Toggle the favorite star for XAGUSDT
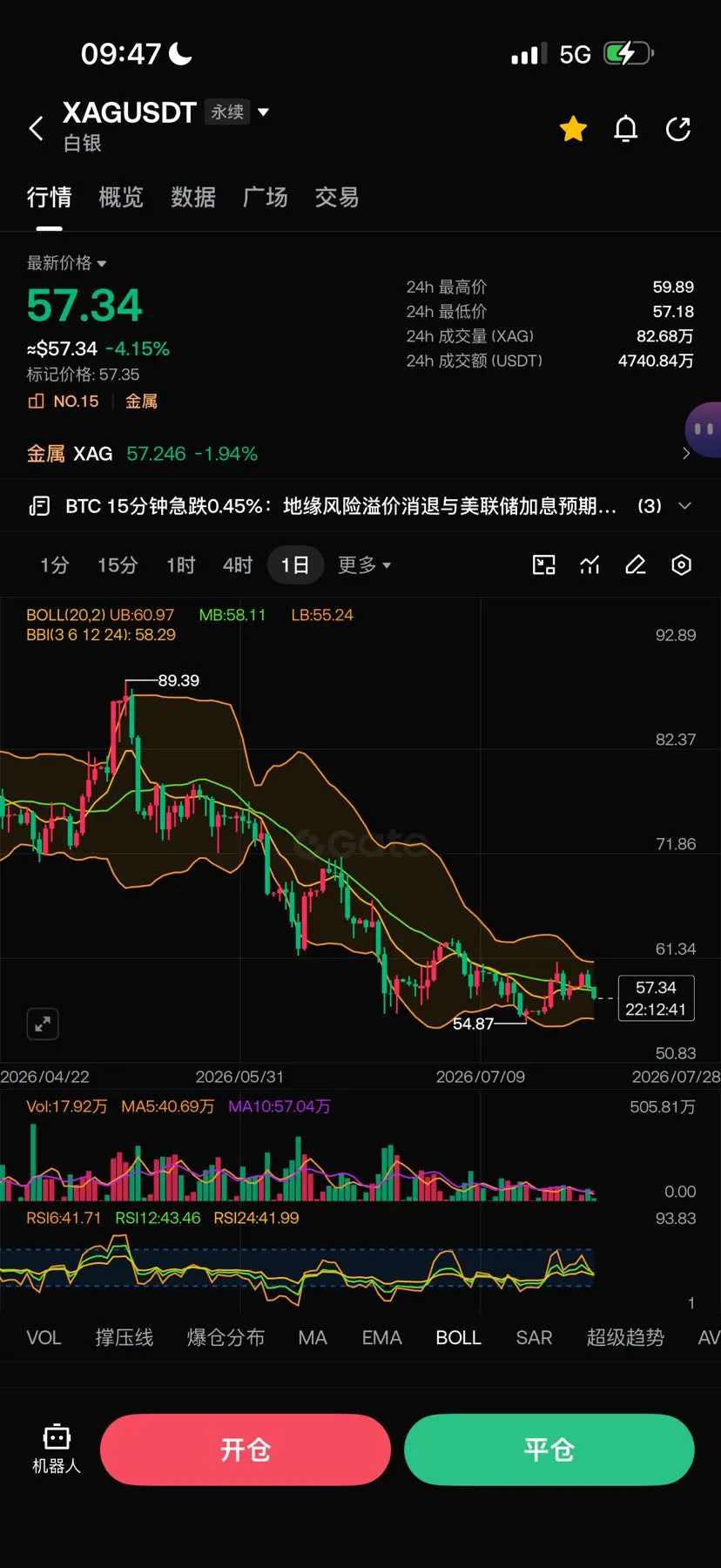This screenshot has width=721, height=1568. (x=573, y=129)
